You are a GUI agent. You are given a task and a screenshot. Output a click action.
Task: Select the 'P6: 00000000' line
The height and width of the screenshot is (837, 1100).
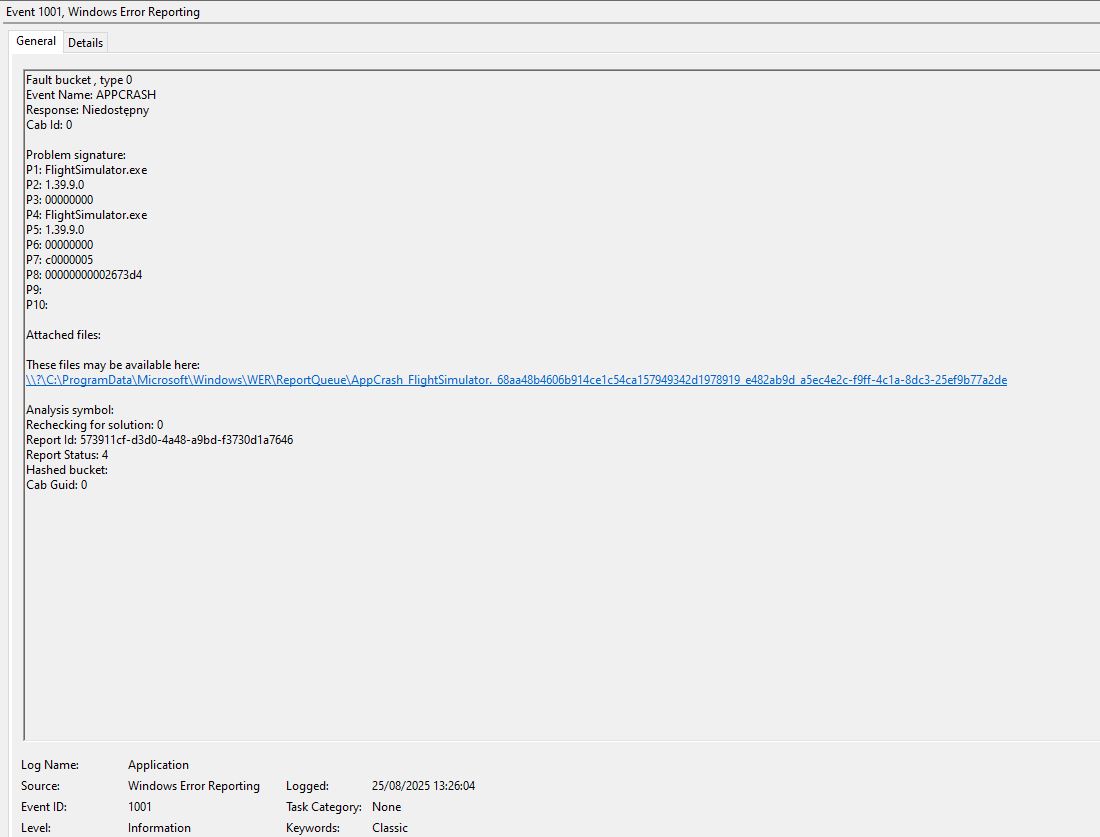click(x=60, y=245)
